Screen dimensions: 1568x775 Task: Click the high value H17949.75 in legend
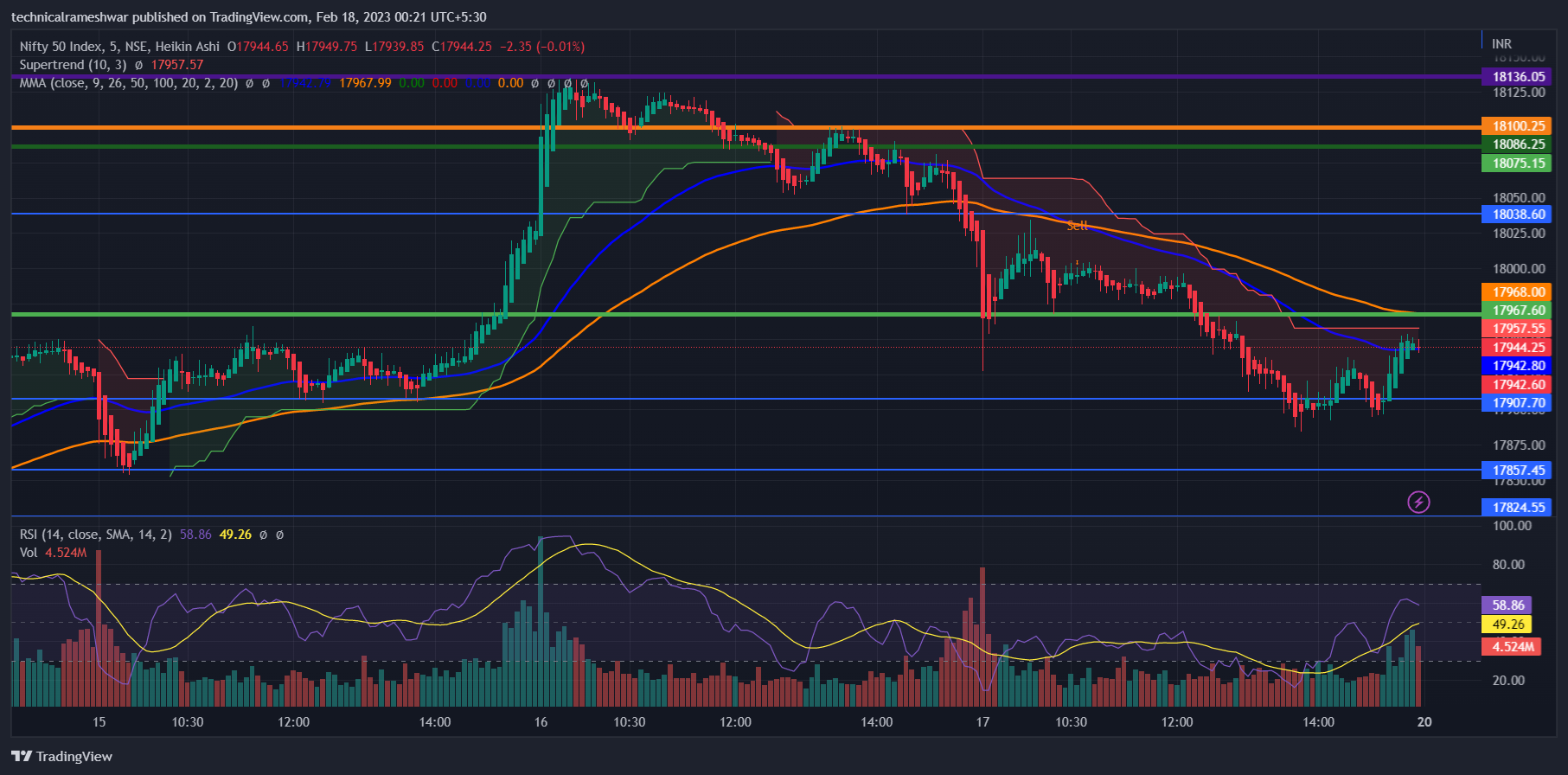(x=327, y=47)
